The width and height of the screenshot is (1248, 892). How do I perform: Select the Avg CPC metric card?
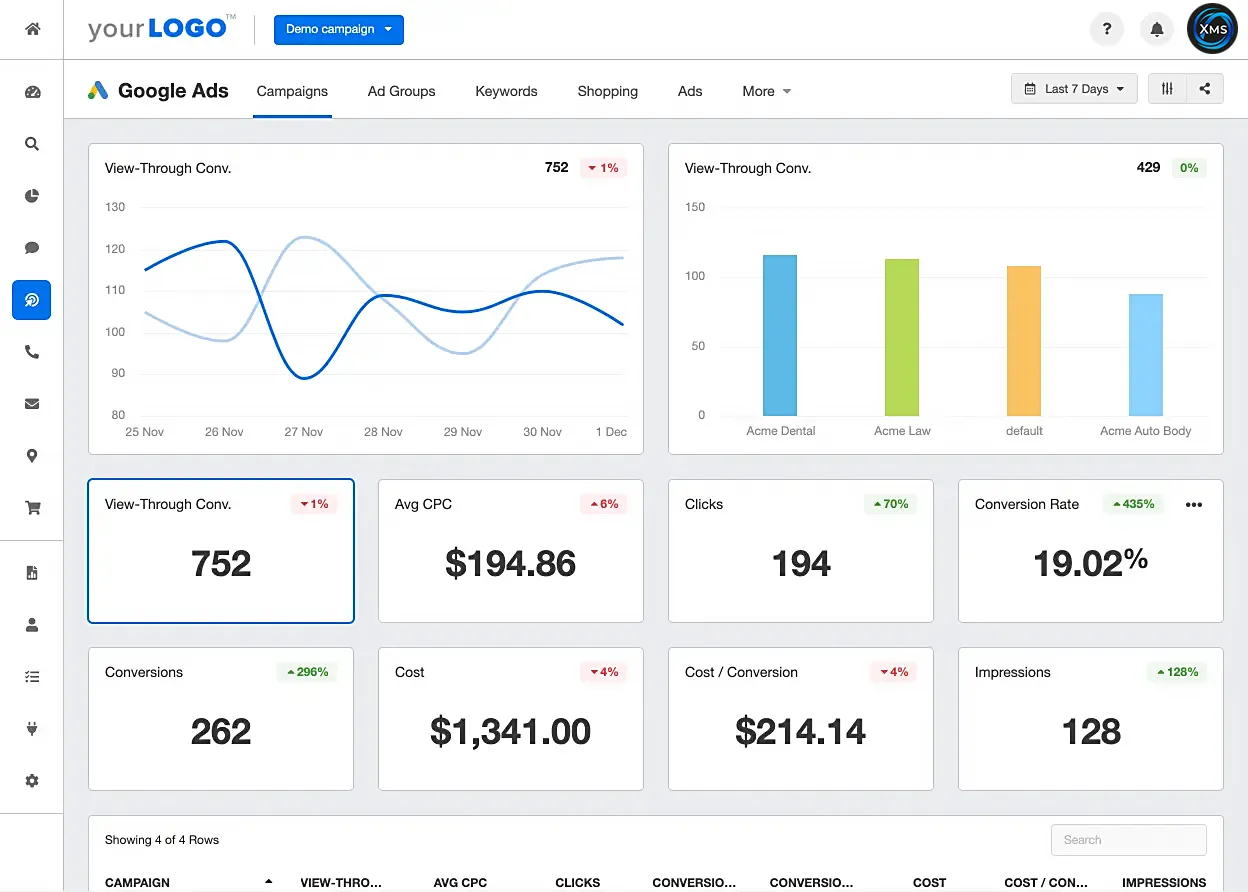pyautogui.click(x=510, y=550)
